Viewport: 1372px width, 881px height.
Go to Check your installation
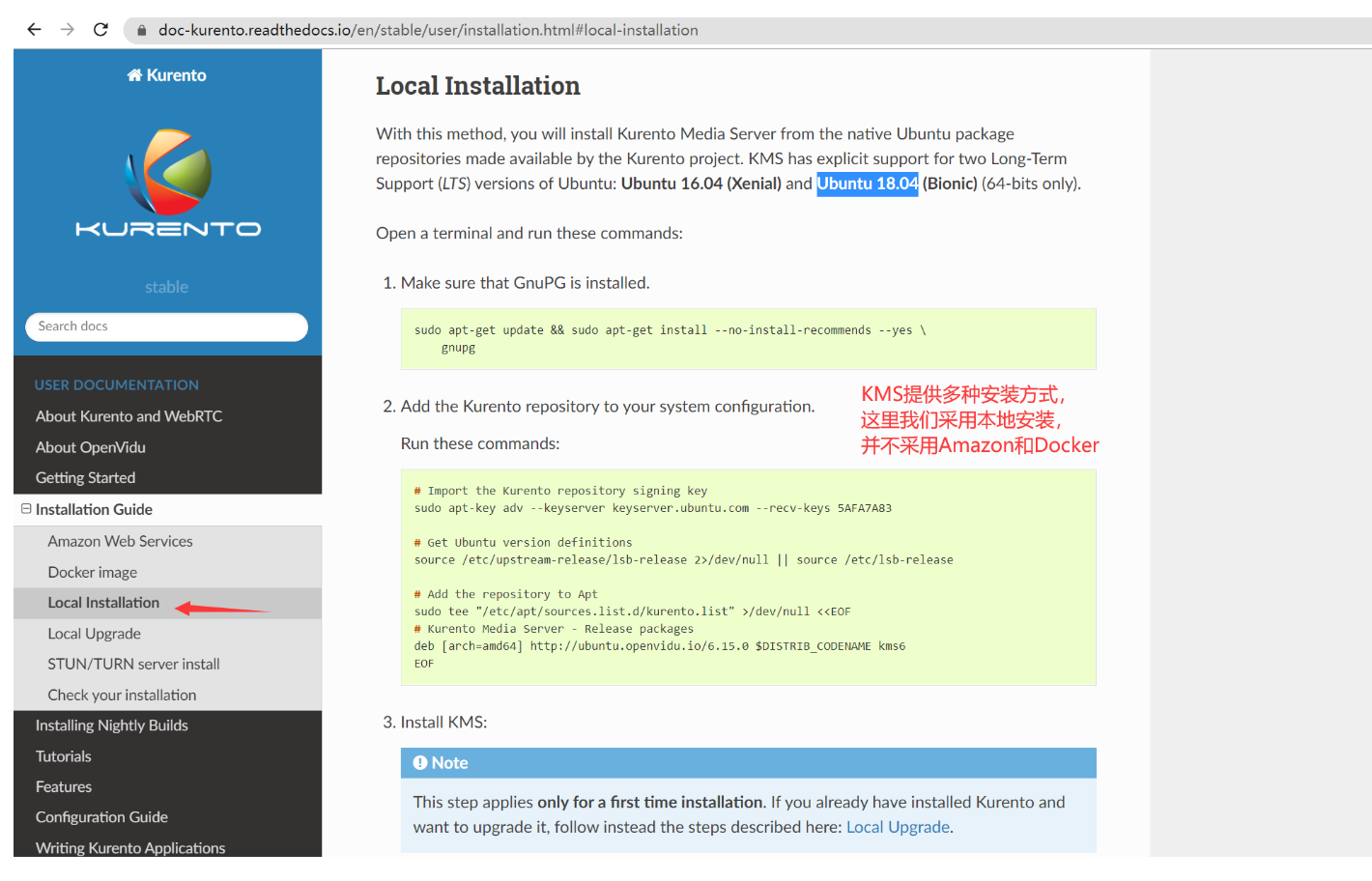[x=122, y=696]
